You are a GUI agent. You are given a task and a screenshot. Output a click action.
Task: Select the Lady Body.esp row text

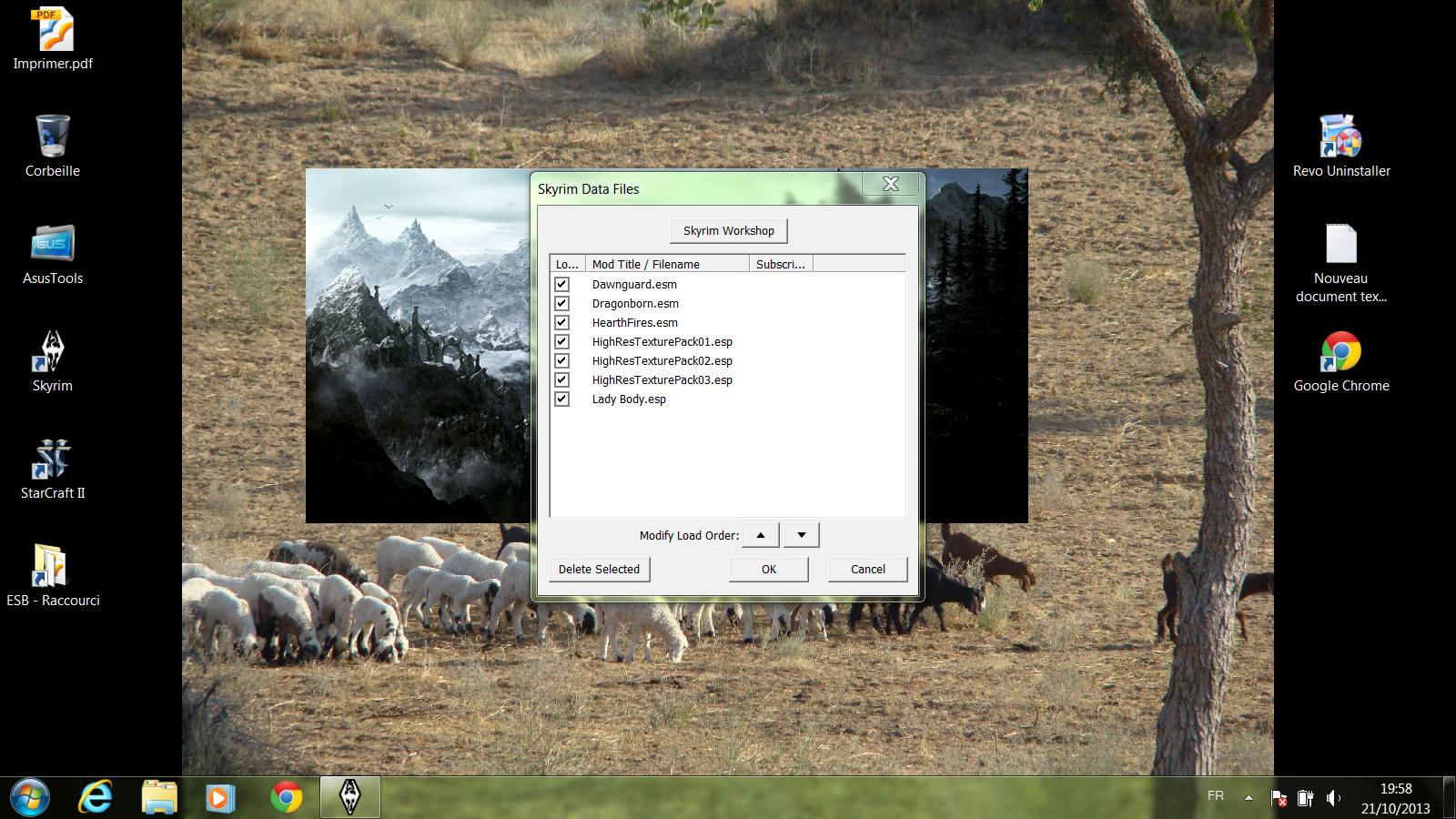pos(629,399)
